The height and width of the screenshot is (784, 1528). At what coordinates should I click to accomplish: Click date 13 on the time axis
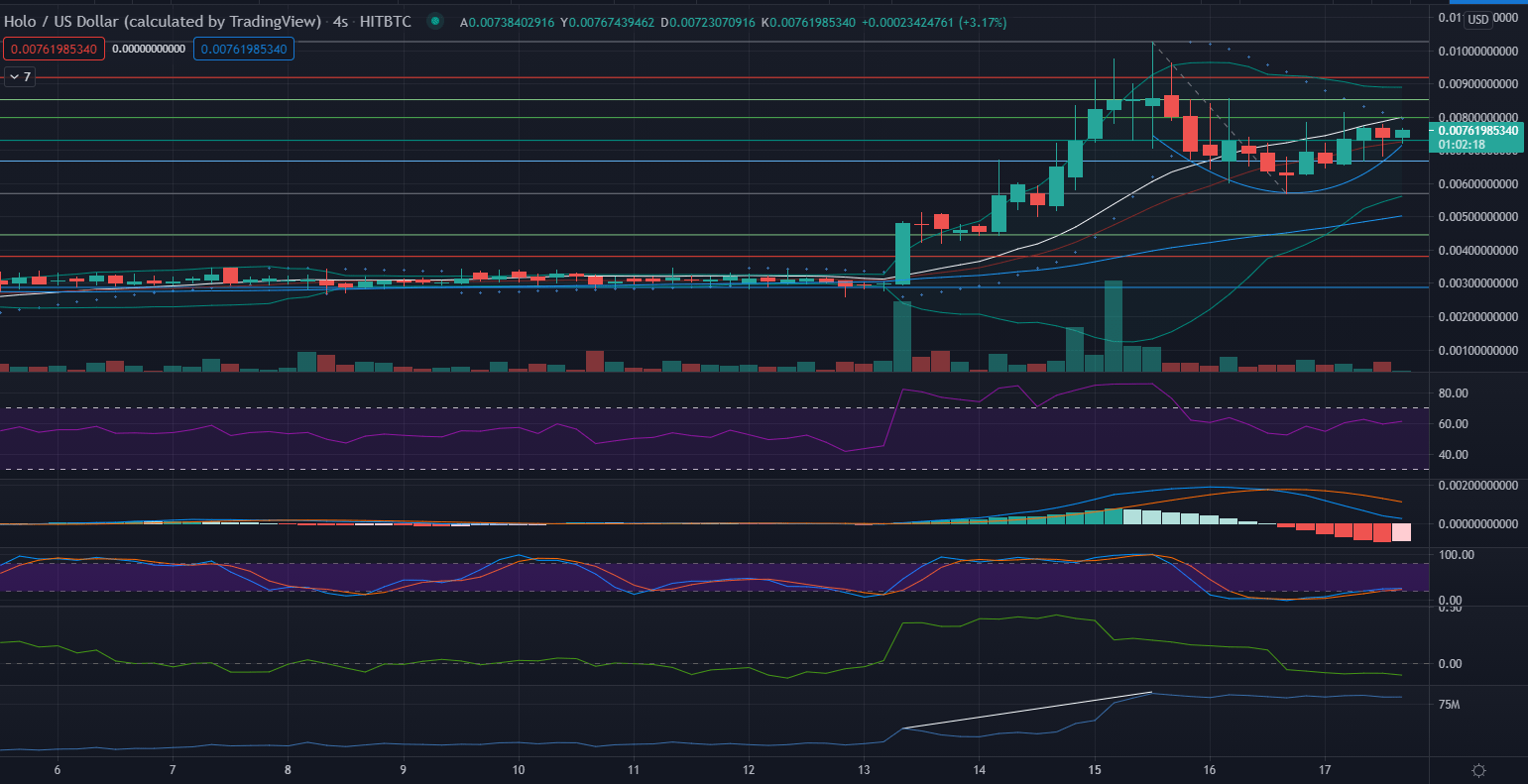click(864, 770)
